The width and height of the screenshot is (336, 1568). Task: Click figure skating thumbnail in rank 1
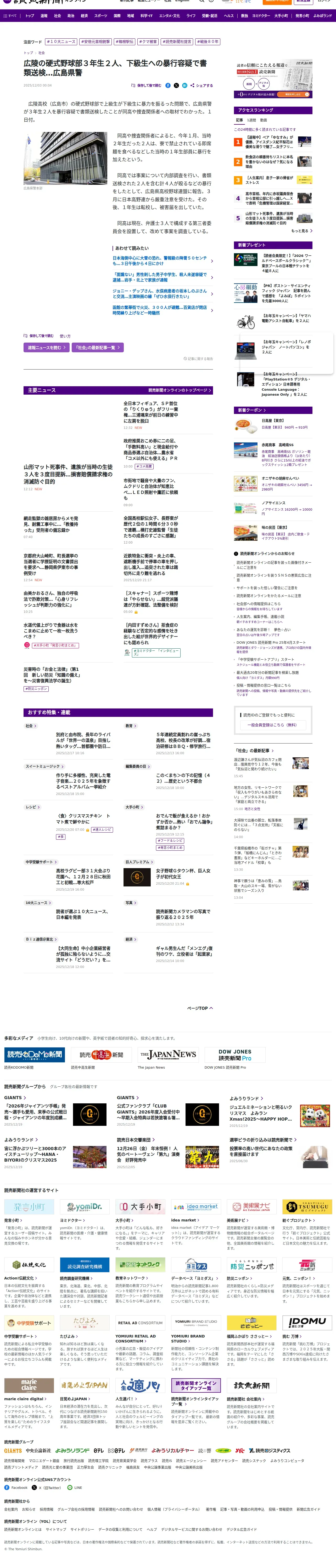point(305,142)
